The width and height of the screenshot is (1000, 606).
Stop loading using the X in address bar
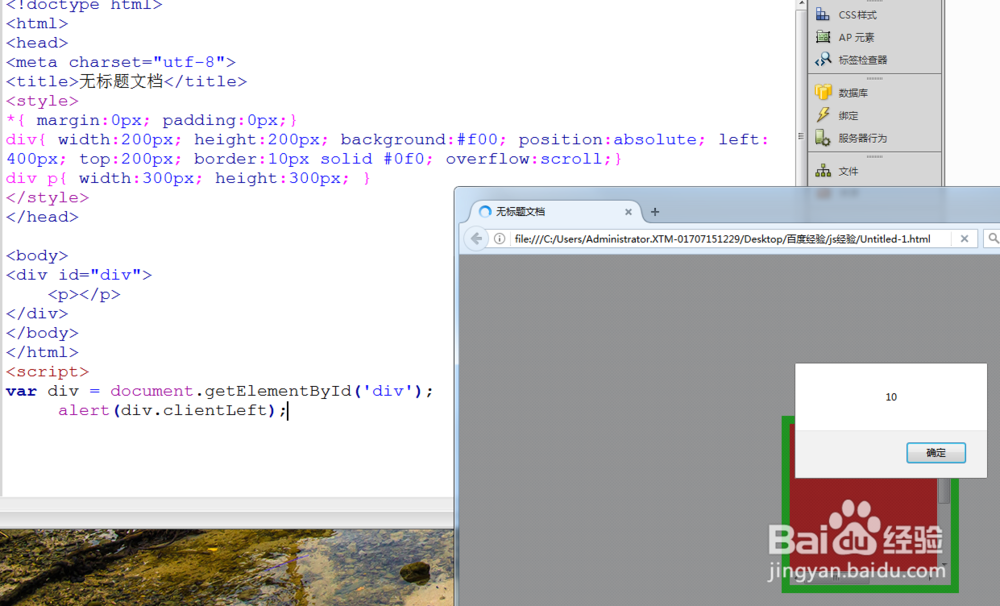964,239
